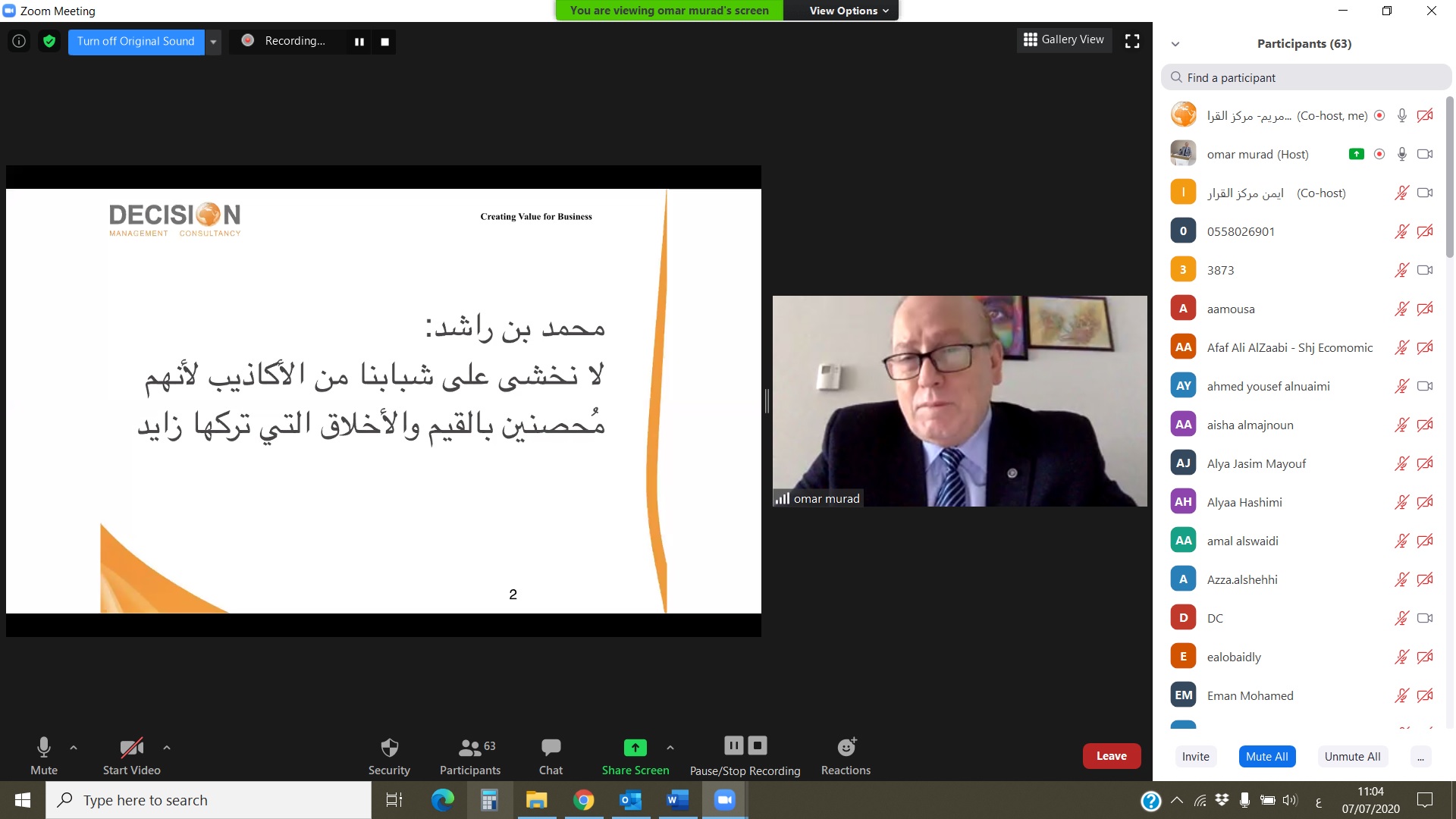Viewport: 1456px width, 819px height.
Task: Click the green encryption shield icon
Action: (x=49, y=41)
